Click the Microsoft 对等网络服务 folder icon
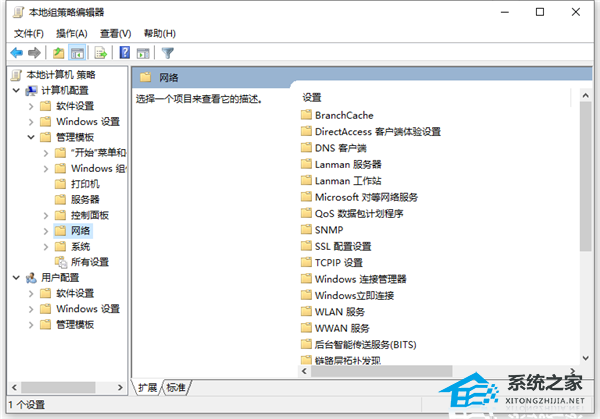 coord(306,197)
